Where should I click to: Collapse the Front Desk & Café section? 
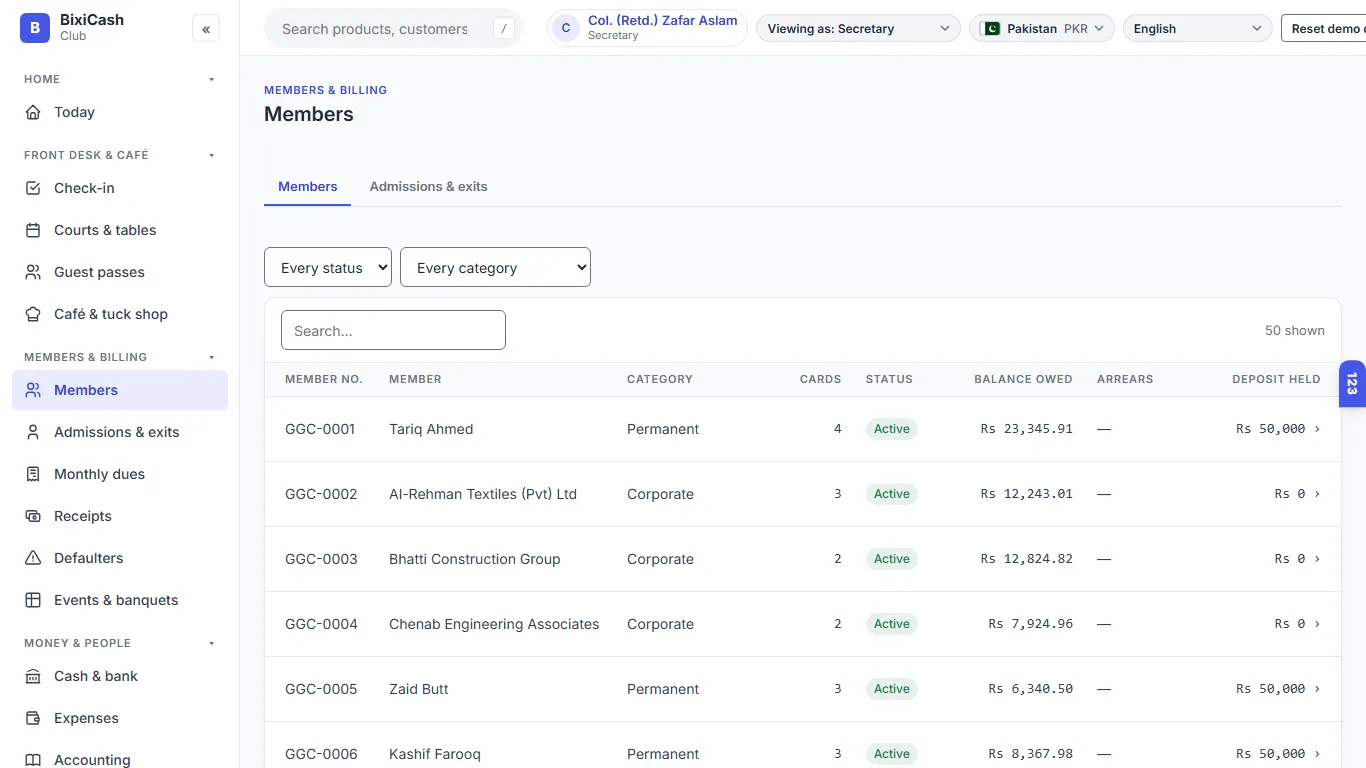pos(211,155)
